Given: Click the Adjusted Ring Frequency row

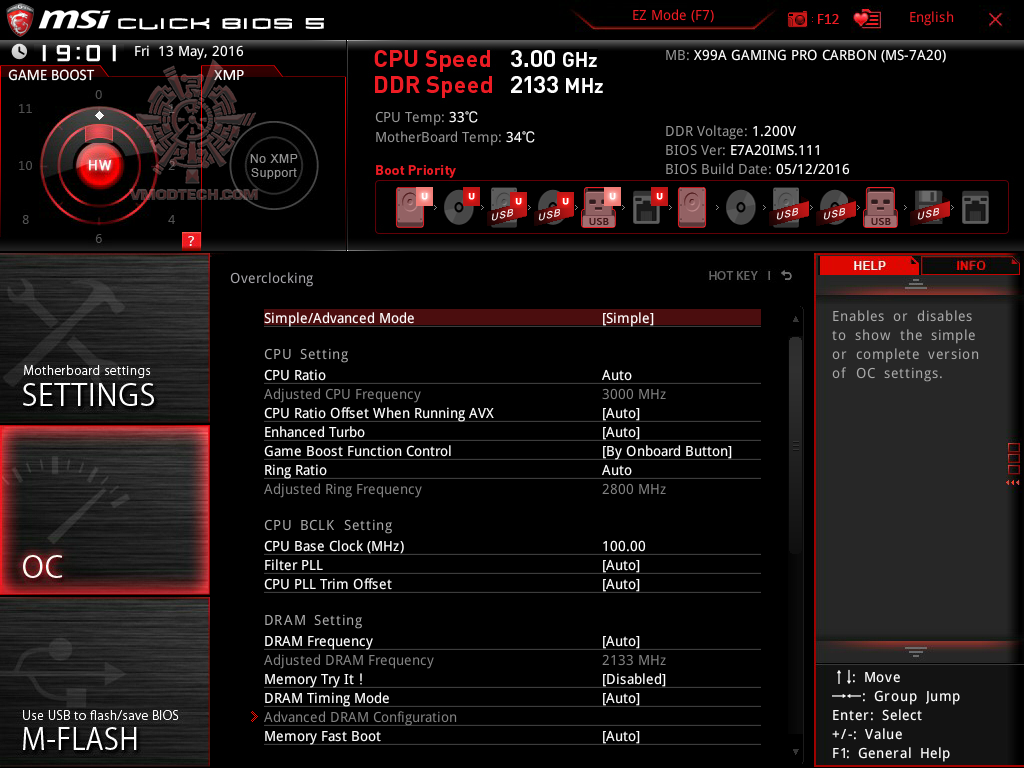Looking at the screenshot, I should (x=512, y=489).
